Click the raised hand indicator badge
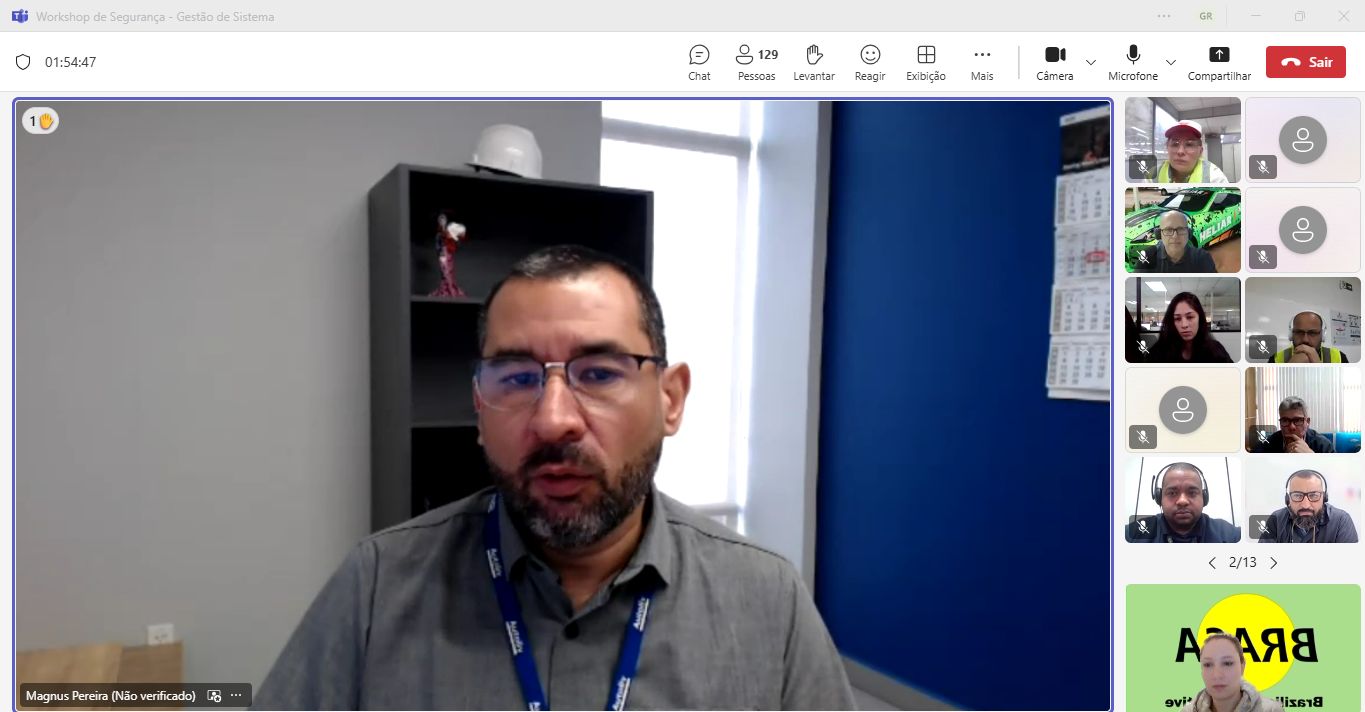Viewport: 1365px width, 712px height. pyautogui.click(x=40, y=121)
